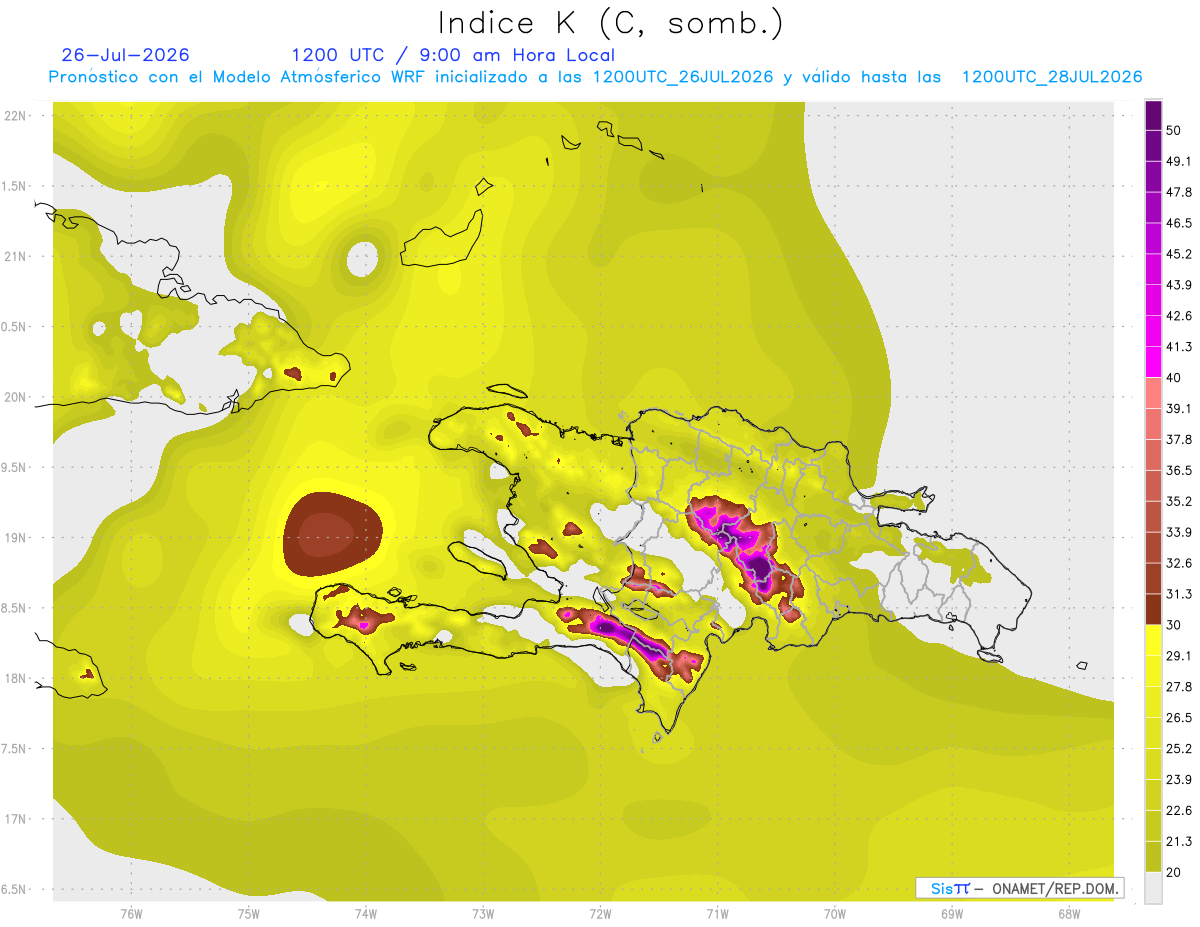Click the "17N" latitude label
Image resolution: width=1200 pixels, height=927 pixels.
(x=14, y=819)
